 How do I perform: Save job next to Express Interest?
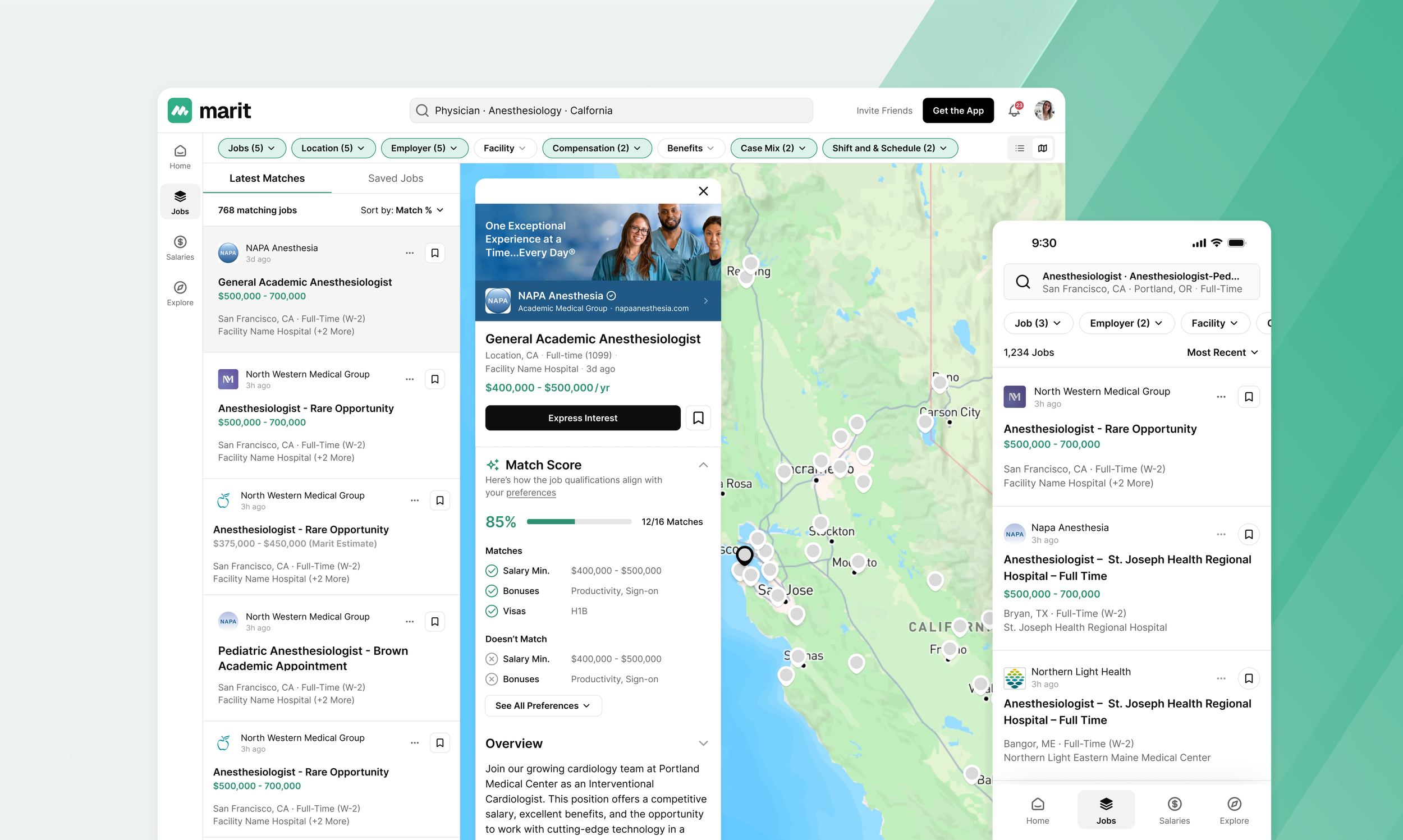click(x=698, y=417)
